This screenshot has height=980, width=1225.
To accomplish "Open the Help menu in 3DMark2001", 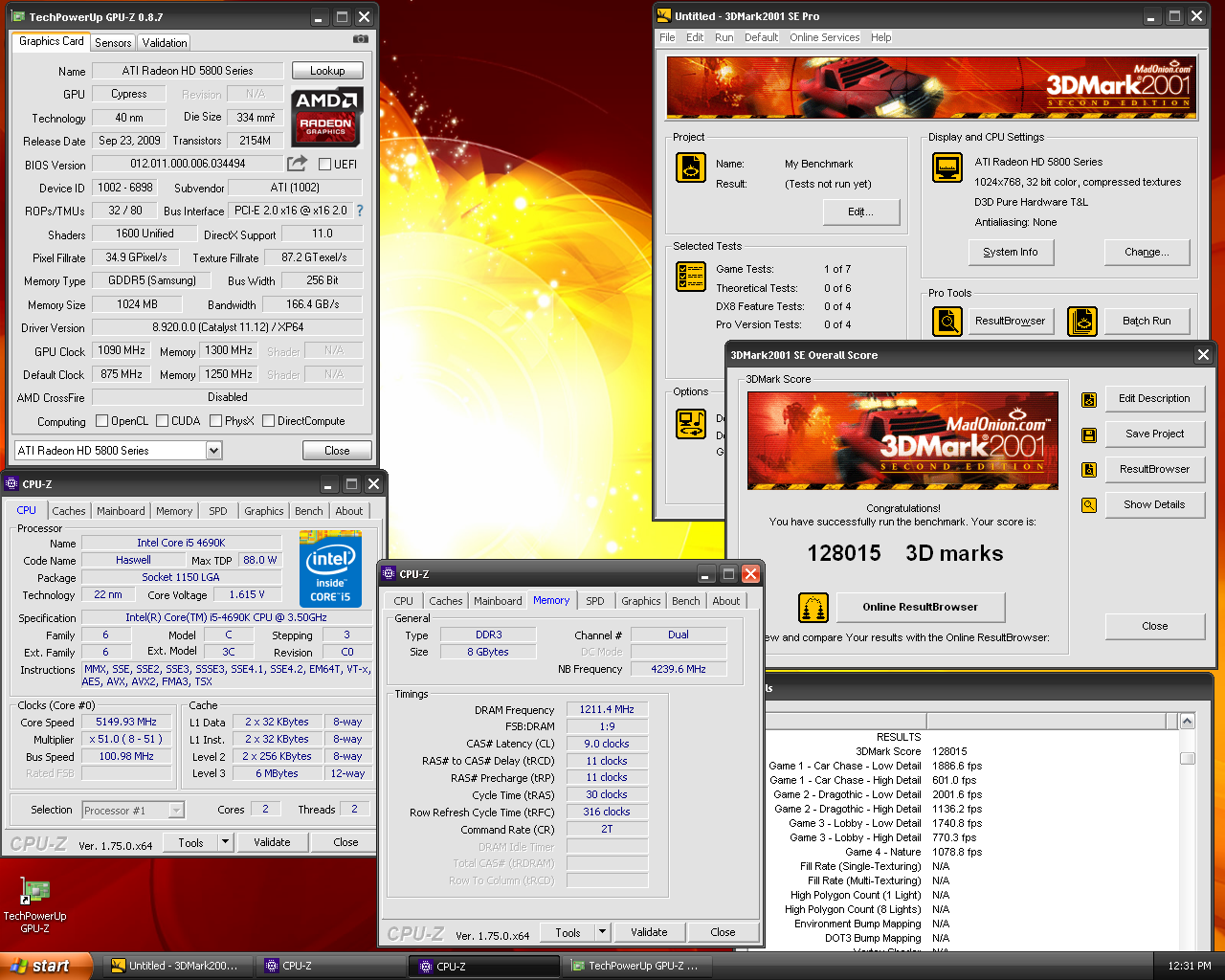I will pos(881,37).
